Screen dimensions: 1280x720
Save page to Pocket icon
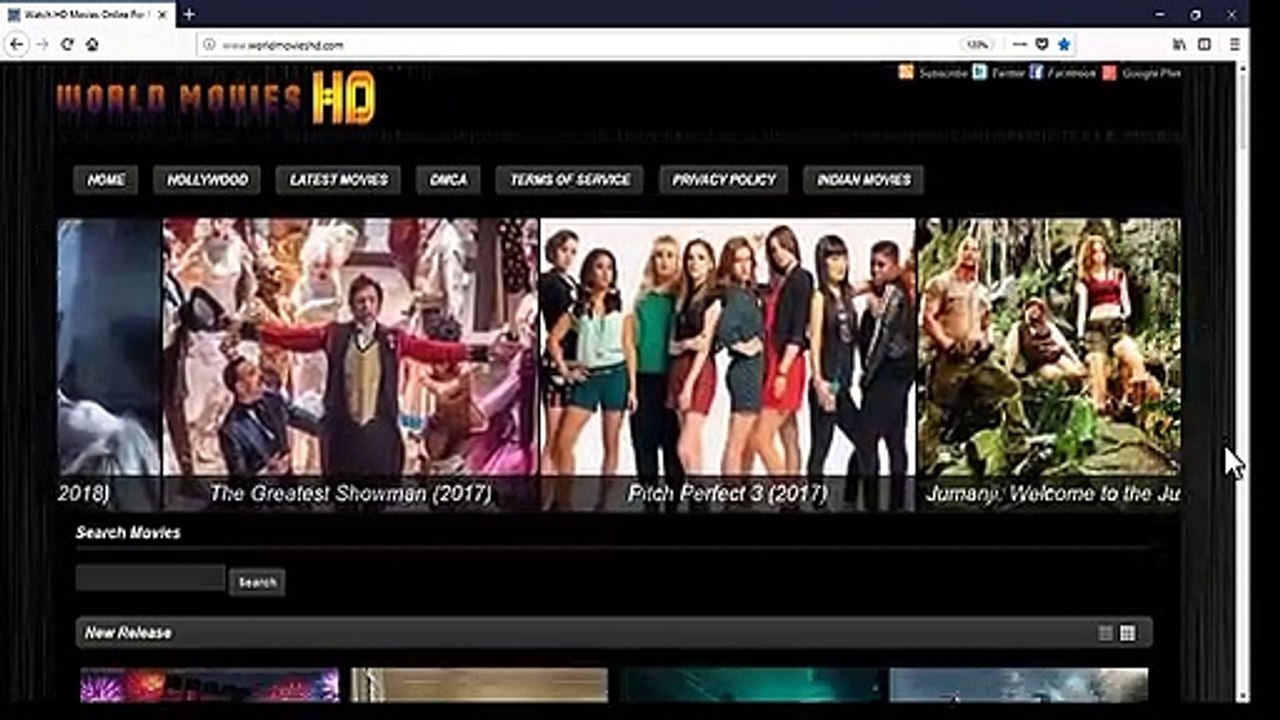pyautogui.click(x=1041, y=45)
